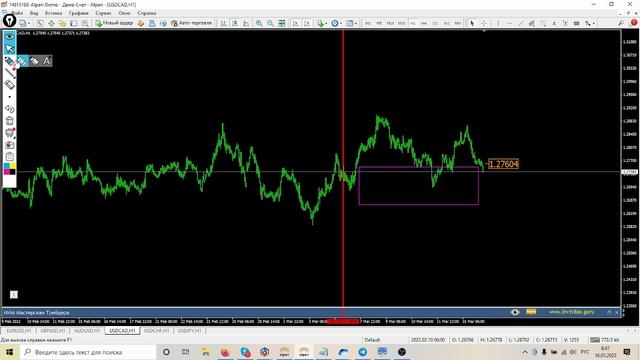Toggle the eye icon in annotation sidebar

pyautogui.click(x=9, y=37)
